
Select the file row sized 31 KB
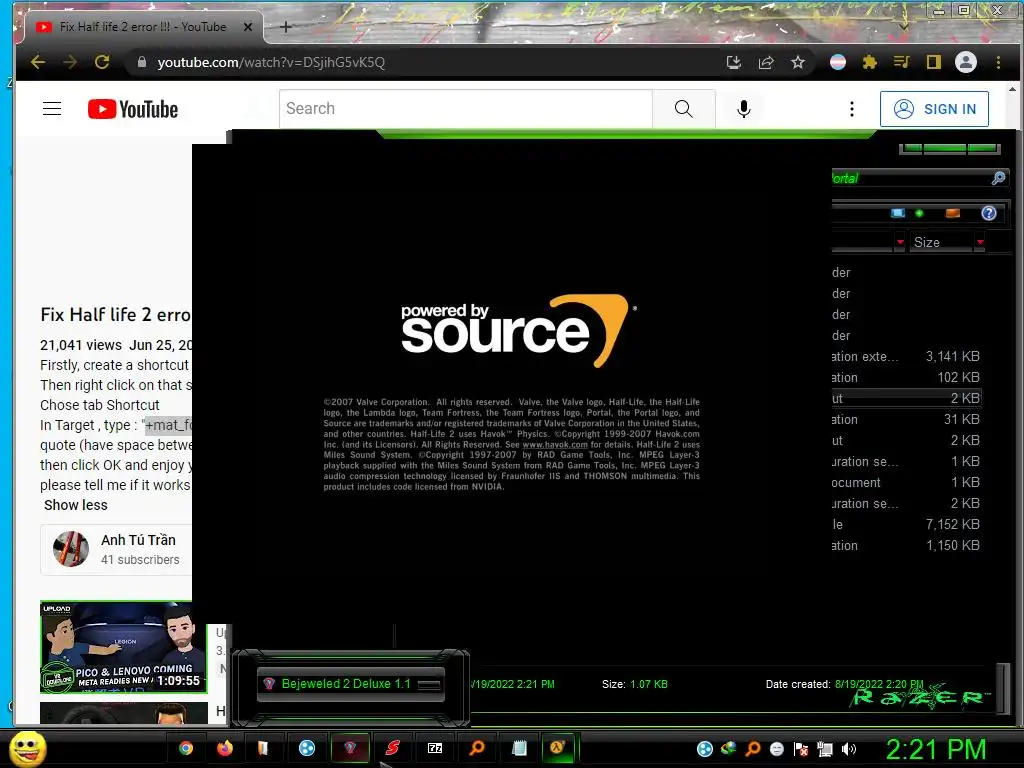click(906, 419)
